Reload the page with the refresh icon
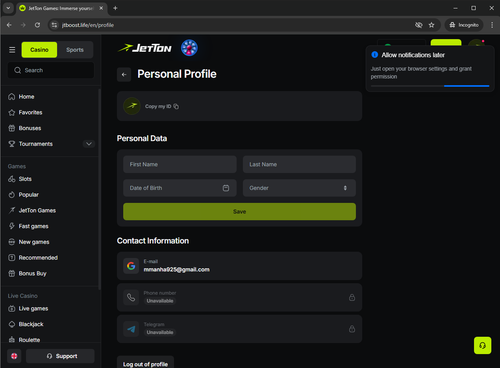The width and height of the screenshot is (500, 368). click(37, 25)
